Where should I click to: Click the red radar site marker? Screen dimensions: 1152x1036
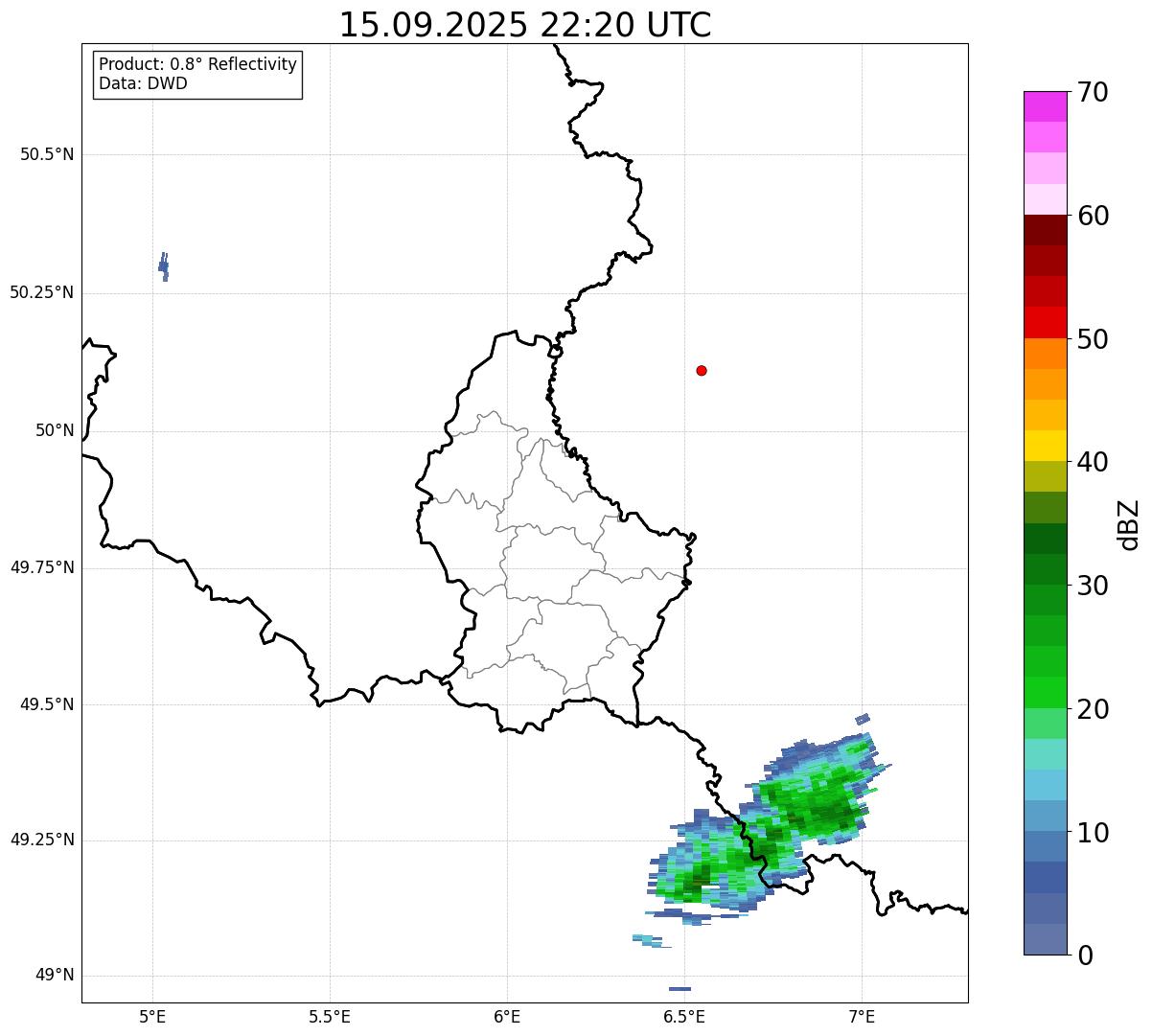702,370
